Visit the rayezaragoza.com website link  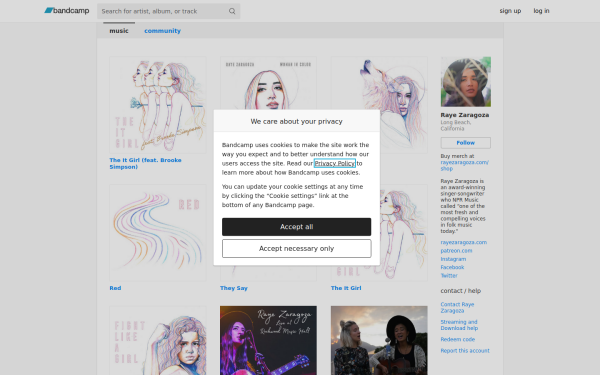pyautogui.click(x=463, y=242)
